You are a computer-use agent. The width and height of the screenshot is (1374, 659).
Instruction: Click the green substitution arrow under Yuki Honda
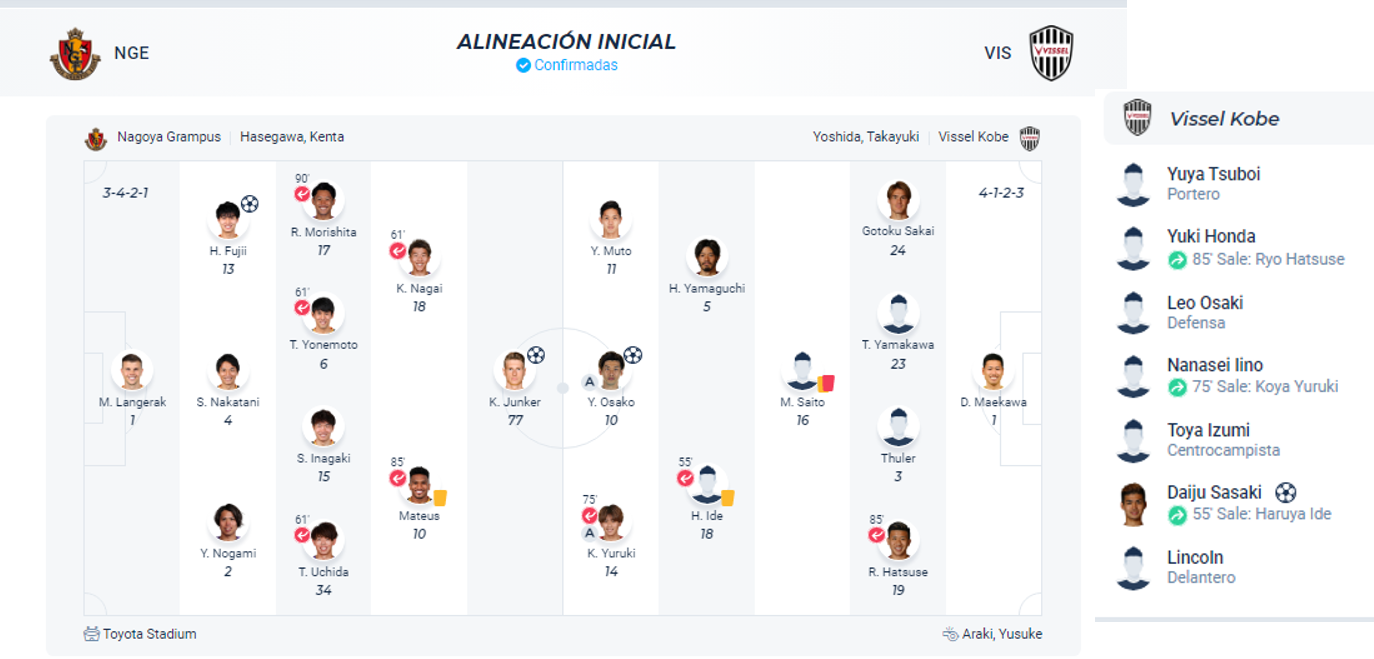1177,260
